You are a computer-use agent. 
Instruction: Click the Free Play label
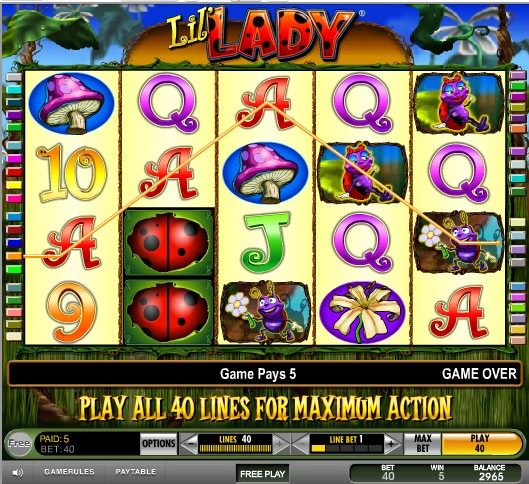(262, 474)
